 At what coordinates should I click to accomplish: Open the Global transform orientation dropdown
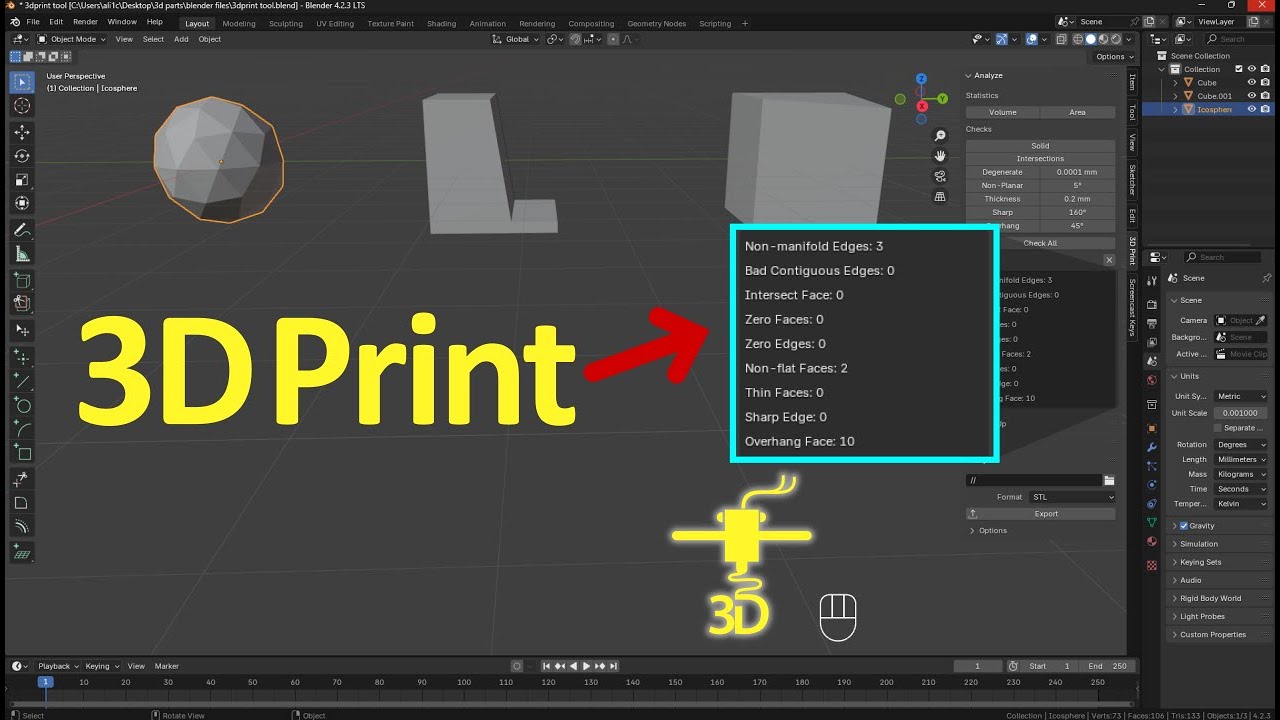point(516,39)
